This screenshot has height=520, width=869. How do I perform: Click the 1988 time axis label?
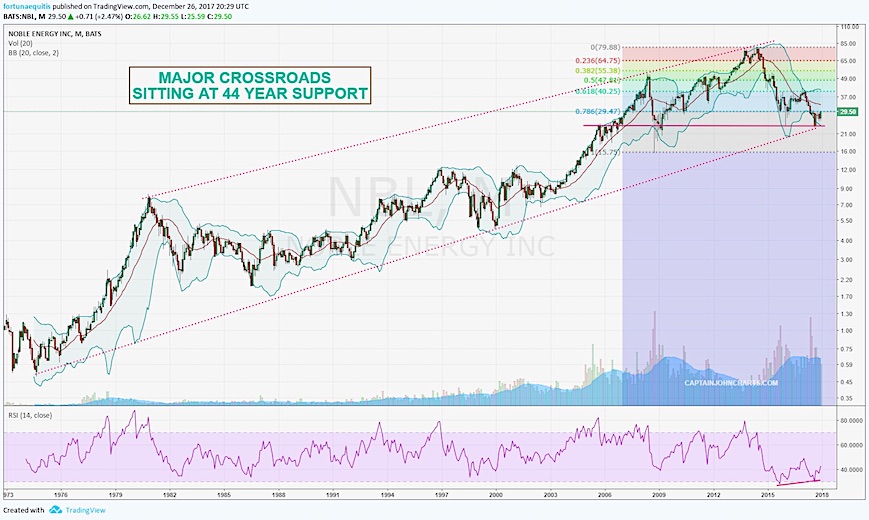(278, 493)
